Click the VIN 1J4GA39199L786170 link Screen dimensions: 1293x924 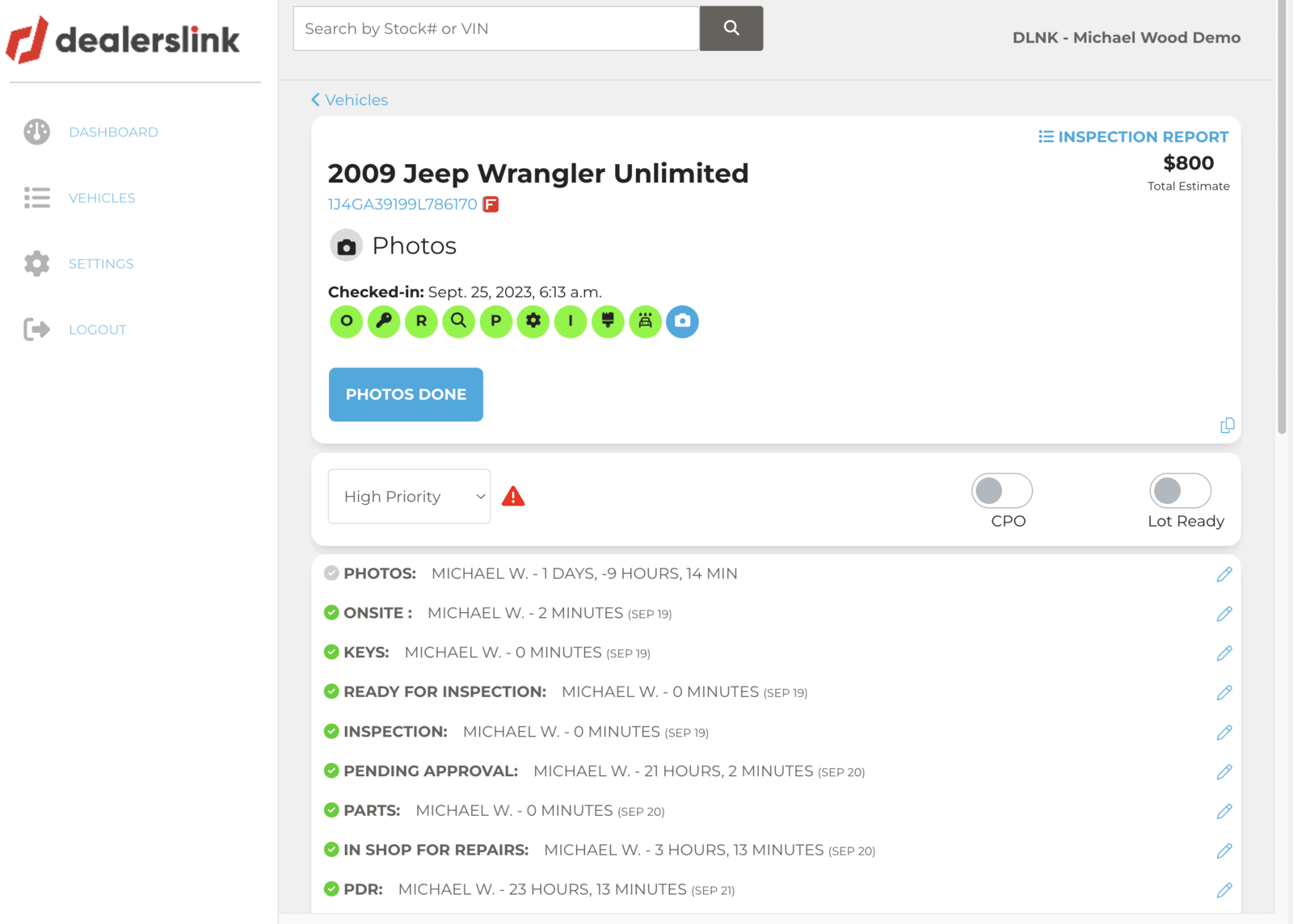[x=402, y=204]
